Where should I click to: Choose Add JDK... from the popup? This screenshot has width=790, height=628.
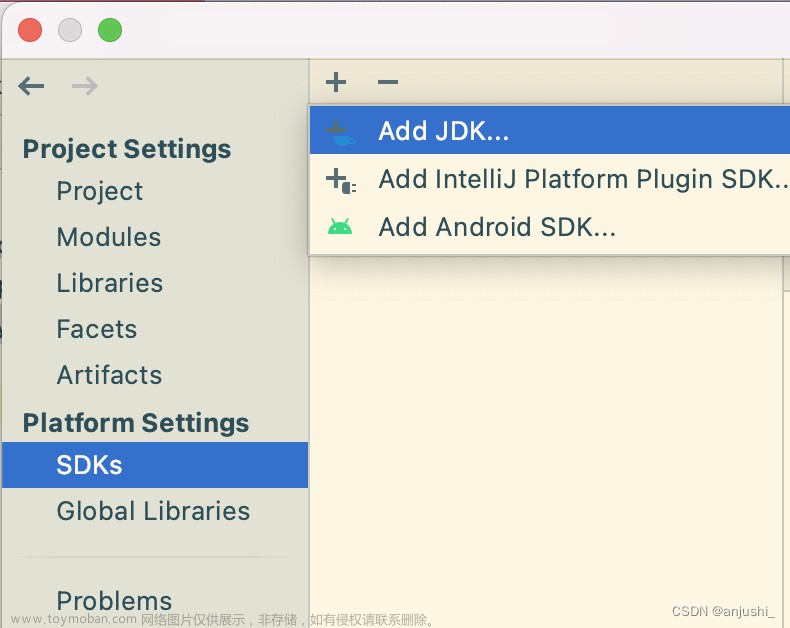click(550, 130)
